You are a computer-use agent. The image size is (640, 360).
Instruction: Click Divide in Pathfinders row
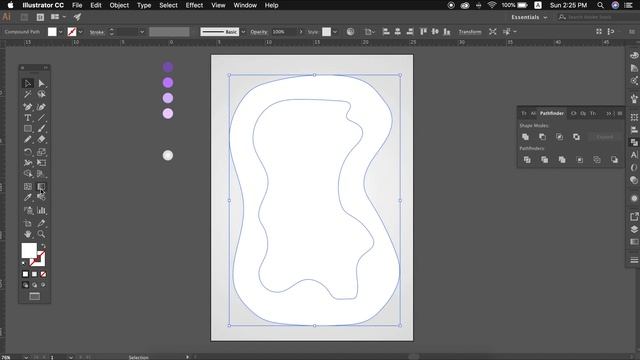pyautogui.click(x=527, y=160)
